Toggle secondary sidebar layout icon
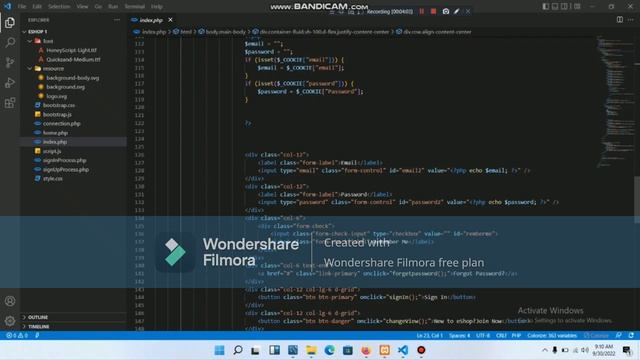The height and width of the screenshot is (360, 640). [564, 7]
